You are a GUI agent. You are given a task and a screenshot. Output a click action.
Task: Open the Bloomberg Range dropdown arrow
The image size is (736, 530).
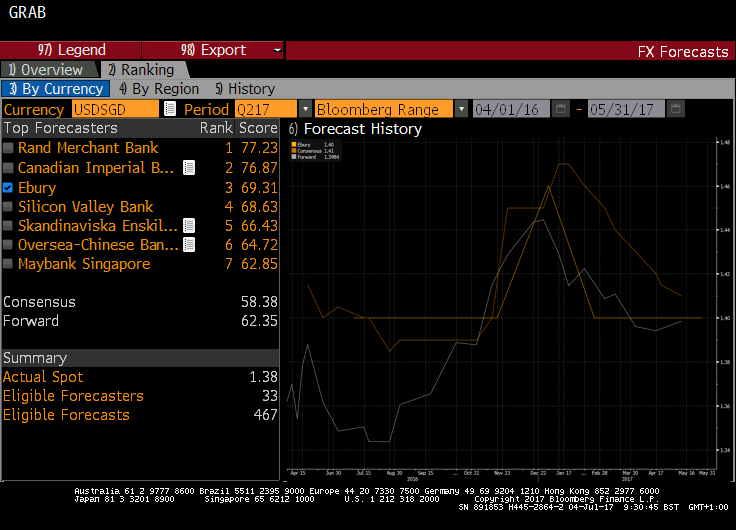[461, 109]
